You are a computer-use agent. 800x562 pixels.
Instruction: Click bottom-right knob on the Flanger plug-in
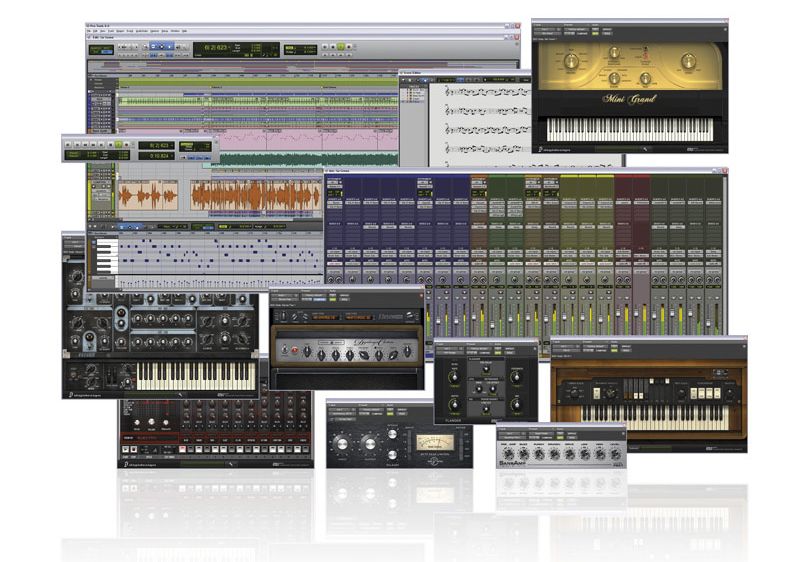pyautogui.click(x=516, y=404)
